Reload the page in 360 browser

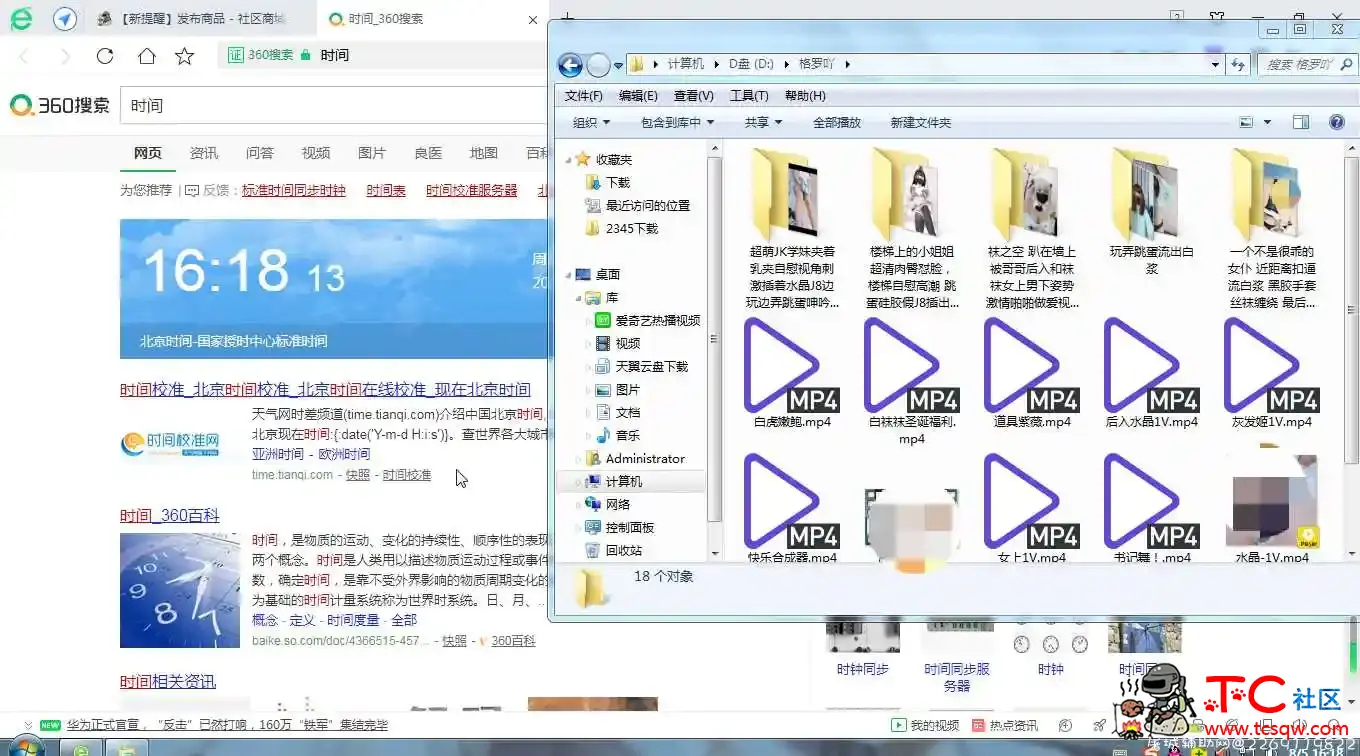(105, 56)
